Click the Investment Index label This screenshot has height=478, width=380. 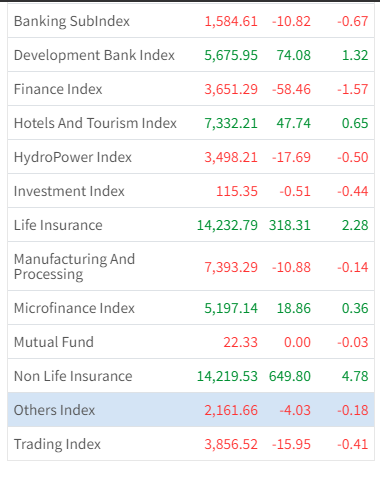tap(69, 191)
